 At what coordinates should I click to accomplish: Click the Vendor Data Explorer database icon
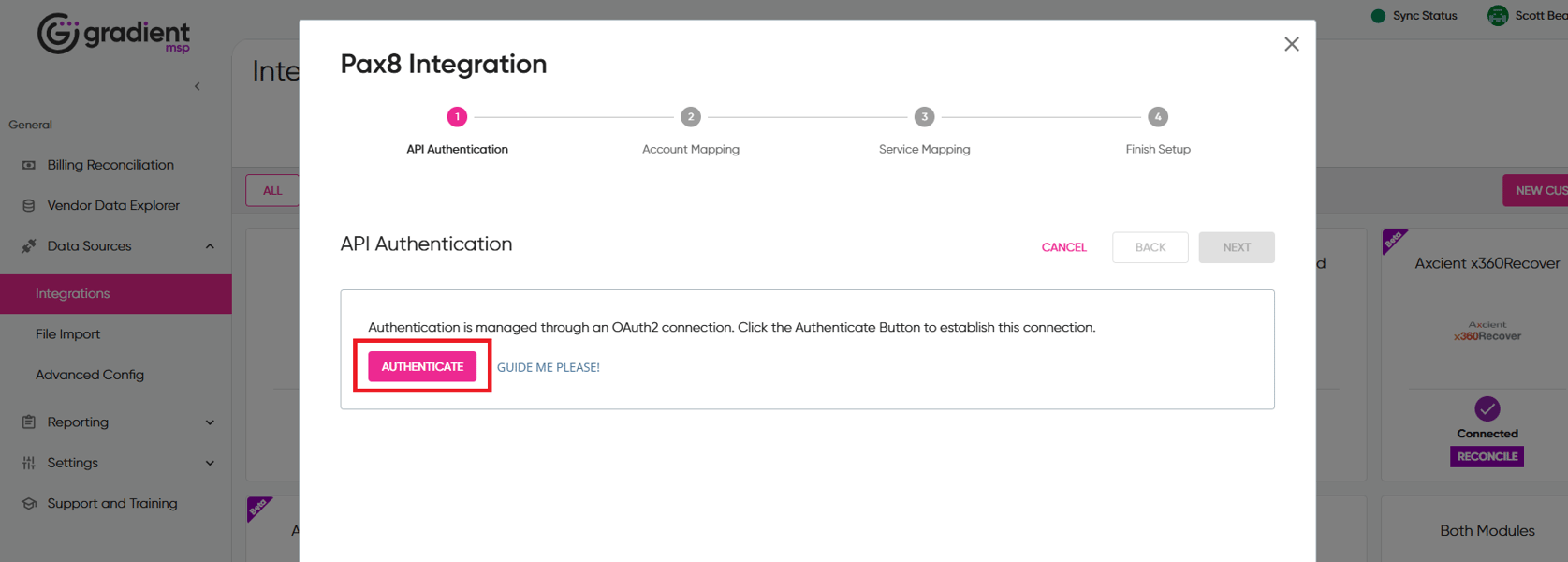click(x=29, y=205)
